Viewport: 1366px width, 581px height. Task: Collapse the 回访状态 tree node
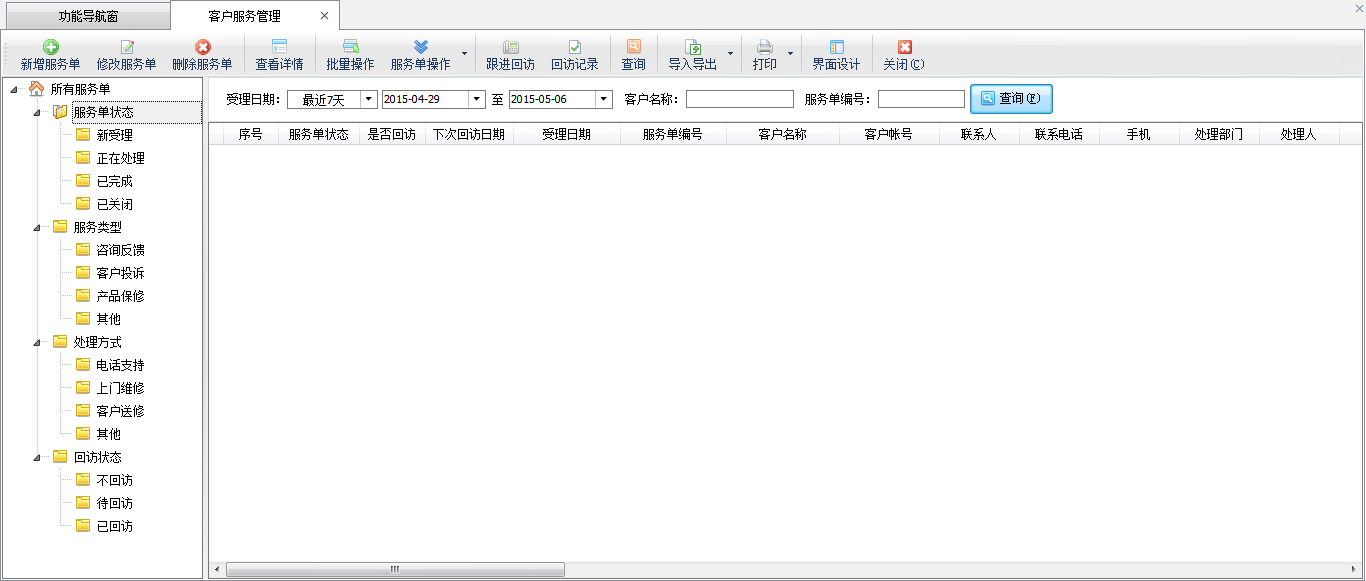pos(37,458)
